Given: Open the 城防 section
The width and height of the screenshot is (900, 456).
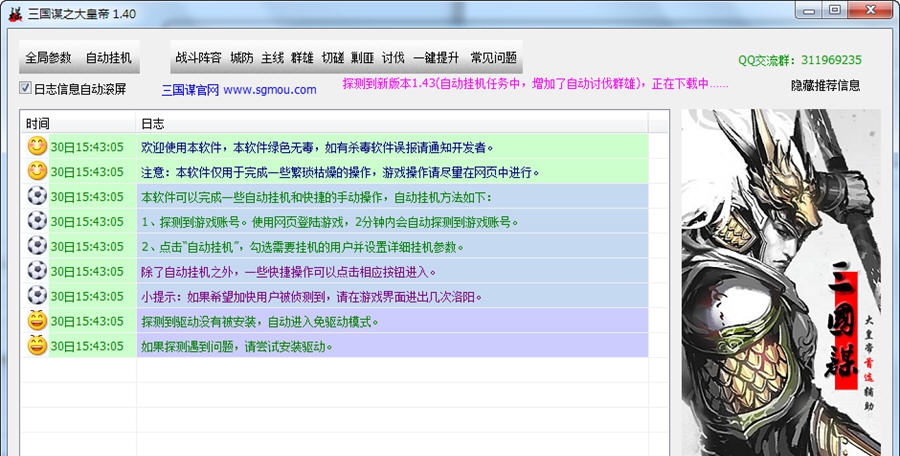Looking at the screenshot, I should pos(242,57).
